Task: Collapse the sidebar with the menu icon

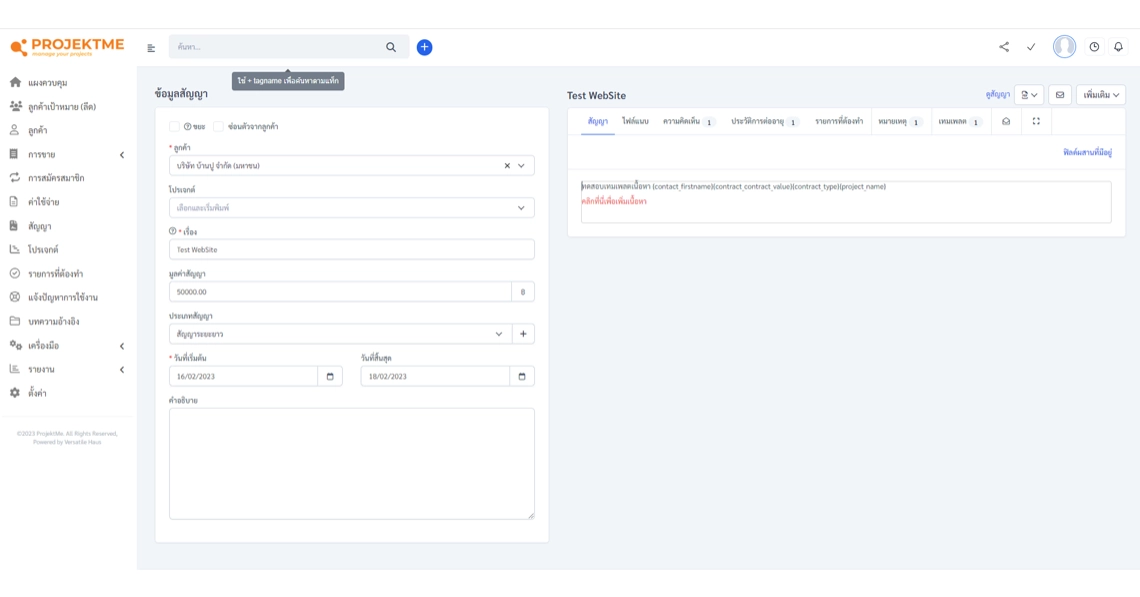Action: [151, 48]
